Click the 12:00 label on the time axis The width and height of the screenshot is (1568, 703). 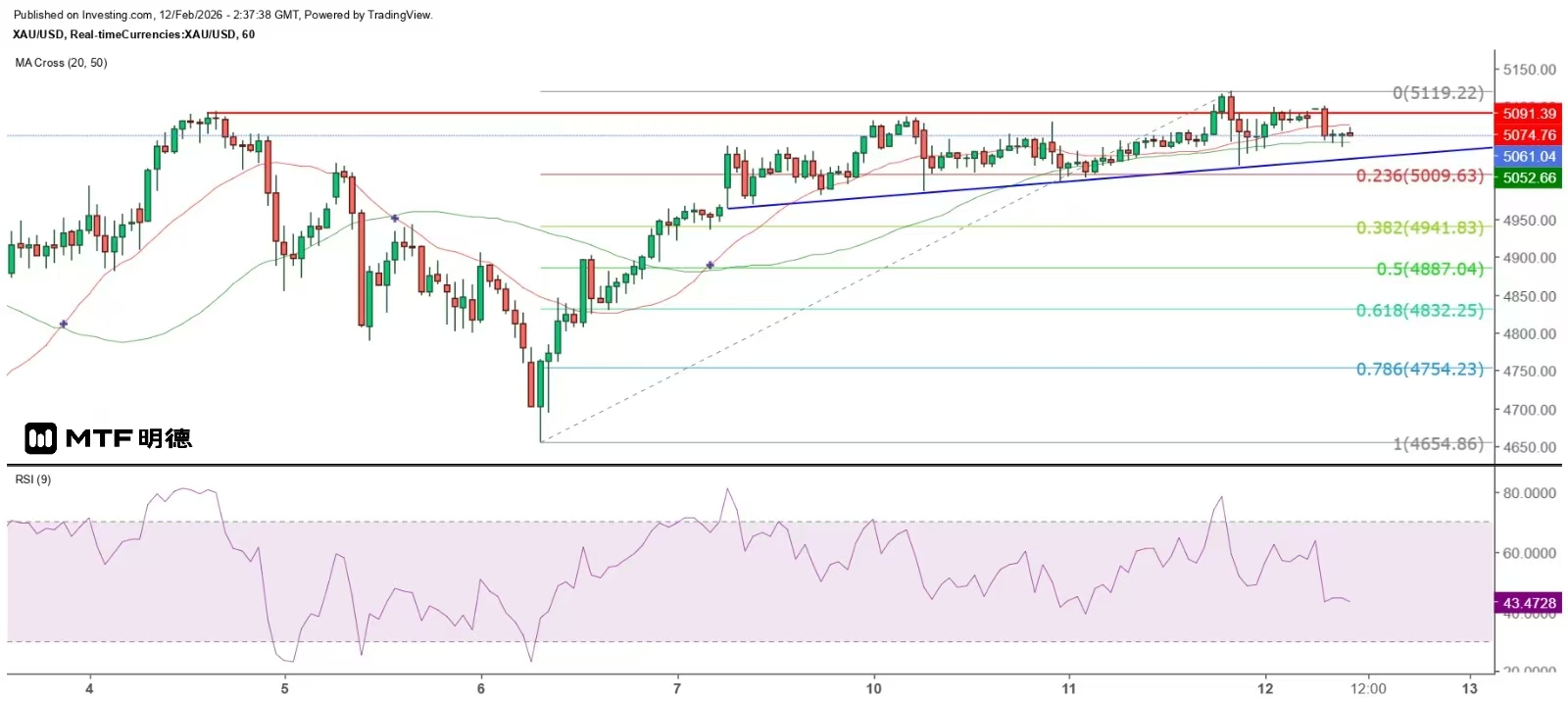[1368, 688]
